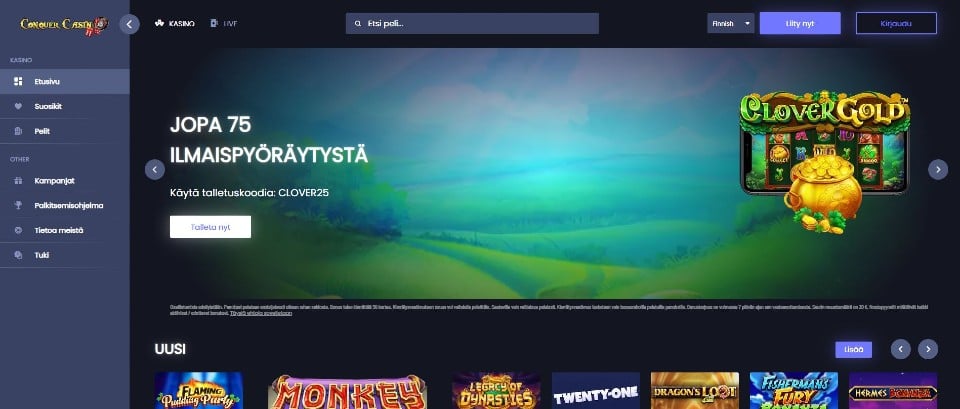The height and width of the screenshot is (409, 960).
Task: Open Pelit in the sidebar
Action: pos(64,131)
